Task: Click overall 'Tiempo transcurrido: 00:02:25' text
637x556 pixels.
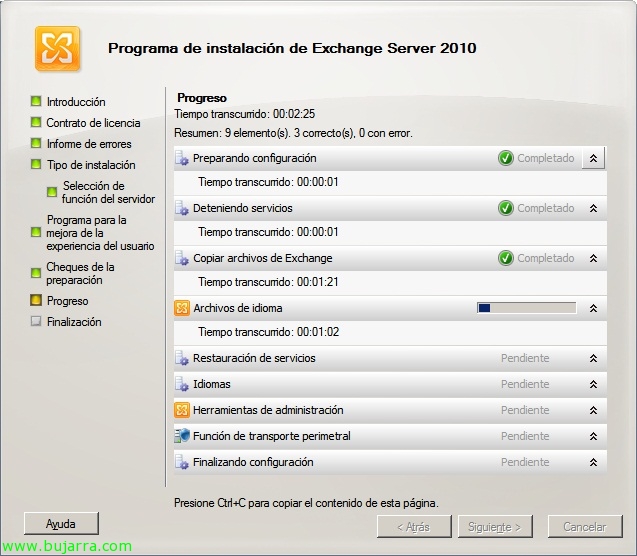Action: pos(245,114)
